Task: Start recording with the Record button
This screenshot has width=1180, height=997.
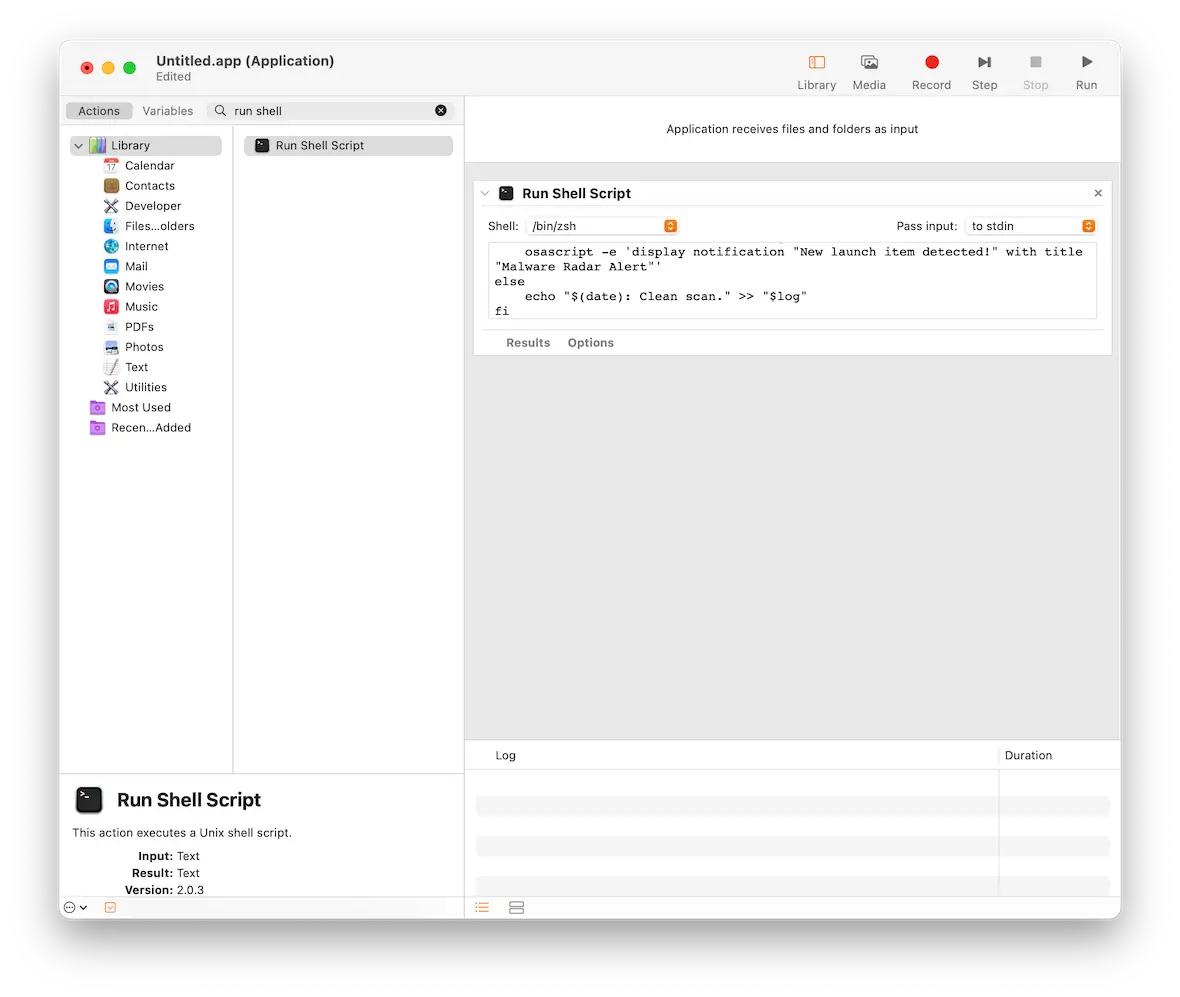Action: click(x=932, y=62)
